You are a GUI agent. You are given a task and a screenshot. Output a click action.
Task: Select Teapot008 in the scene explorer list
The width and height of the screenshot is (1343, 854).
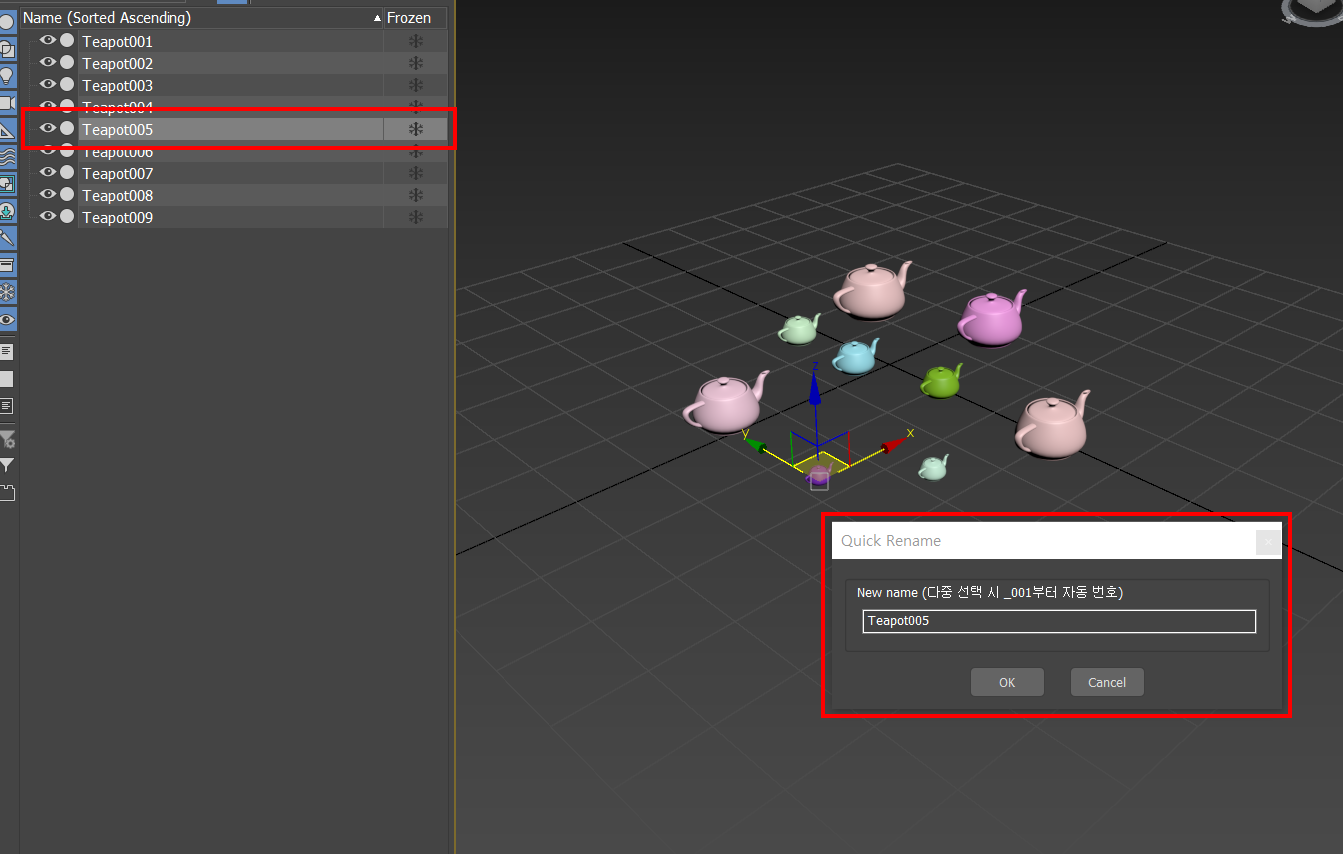pos(117,195)
